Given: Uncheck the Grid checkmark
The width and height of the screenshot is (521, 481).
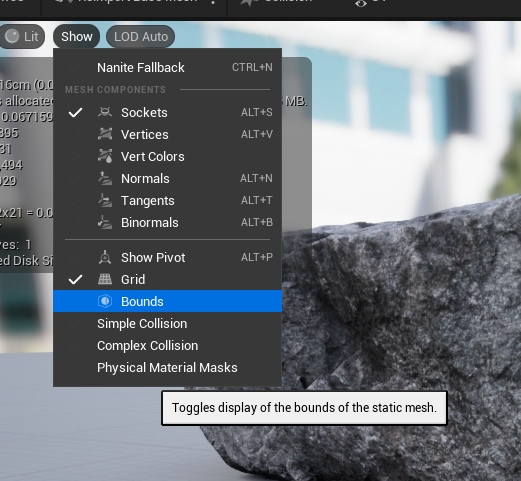Looking at the screenshot, I should pos(75,280).
